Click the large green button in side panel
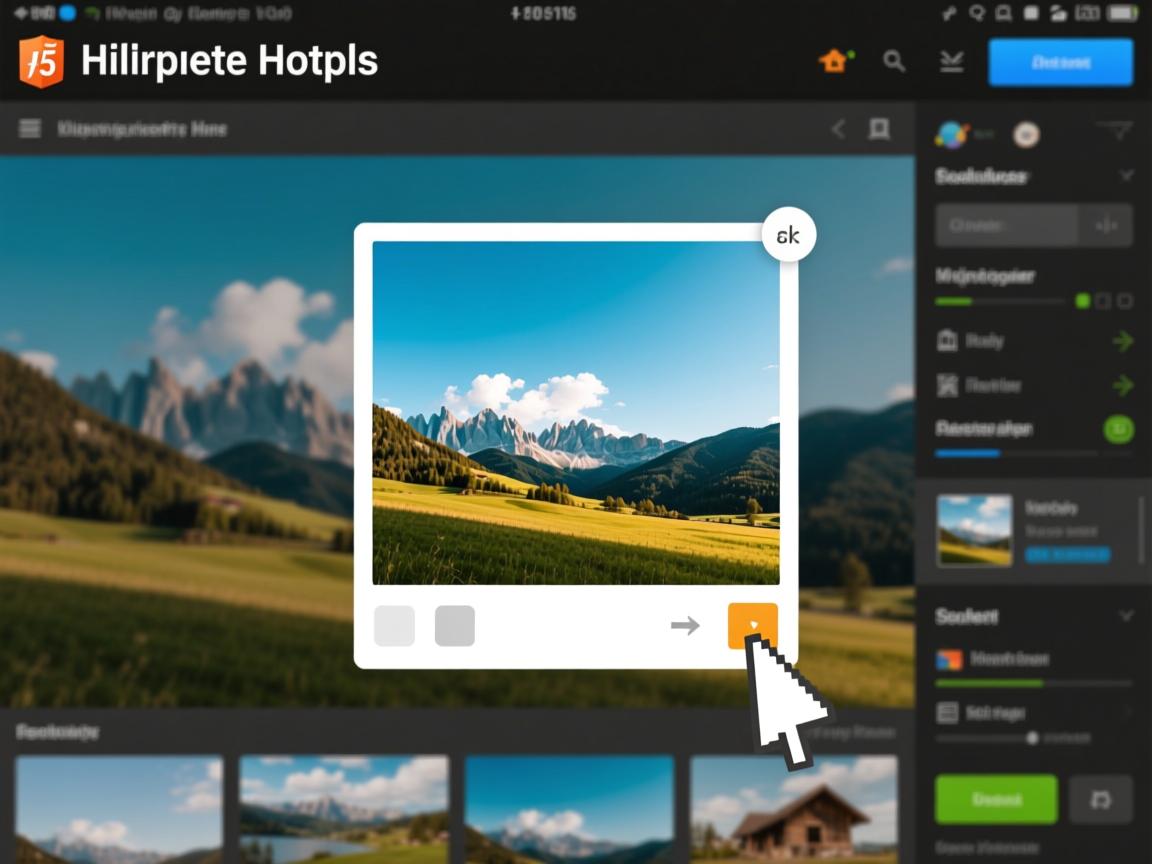 tap(995, 799)
